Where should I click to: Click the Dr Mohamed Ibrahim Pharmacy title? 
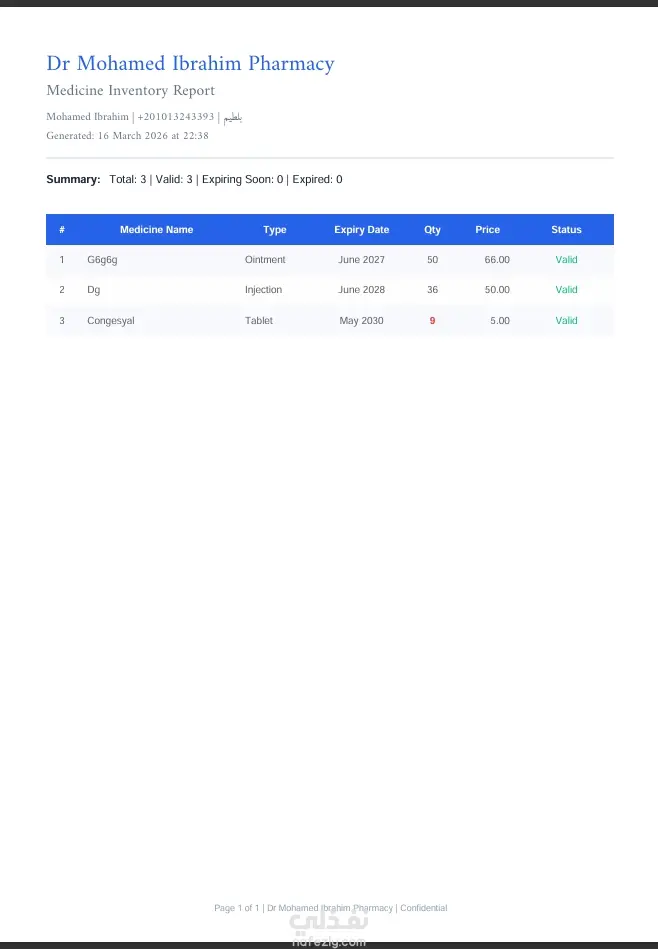click(190, 64)
